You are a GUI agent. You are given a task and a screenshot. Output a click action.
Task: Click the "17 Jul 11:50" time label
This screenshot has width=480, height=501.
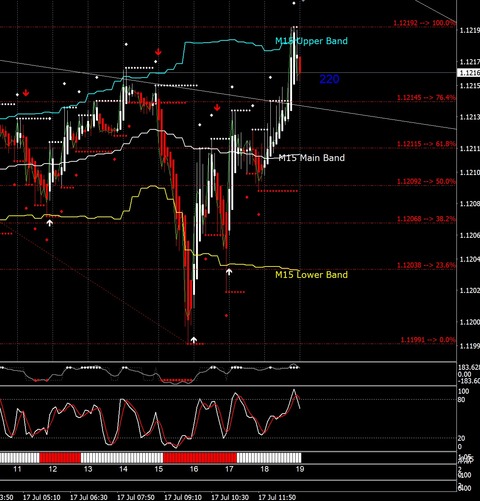[277, 497]
